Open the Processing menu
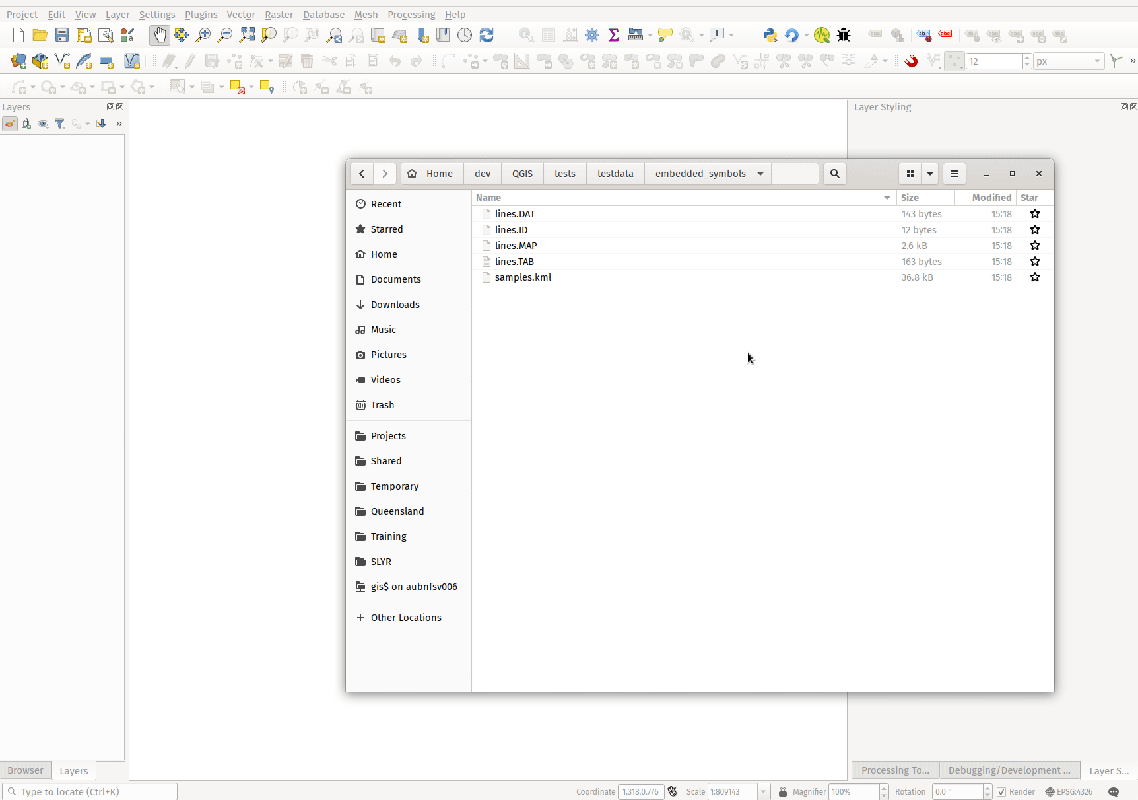 pos(410,15)
